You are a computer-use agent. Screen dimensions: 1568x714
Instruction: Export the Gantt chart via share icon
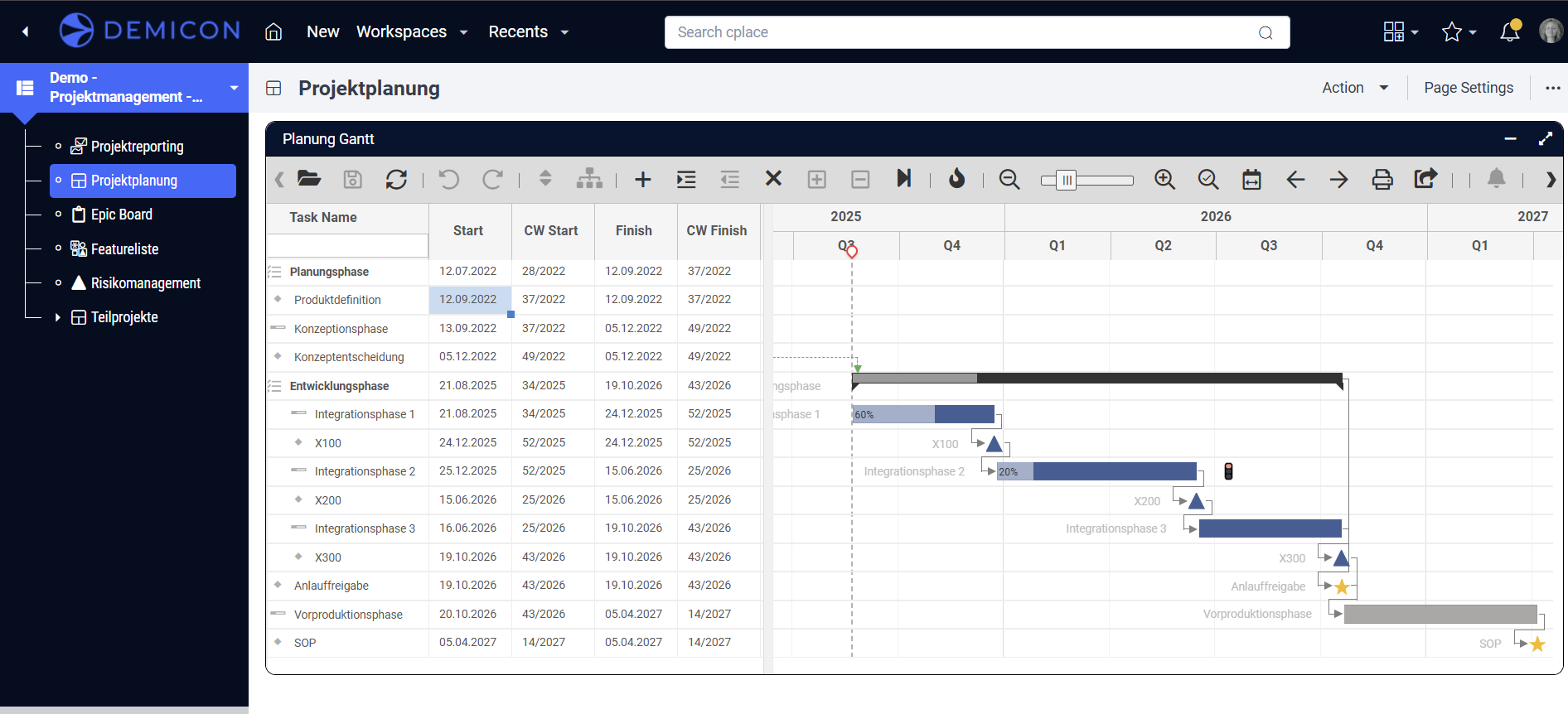(1425, 178)
